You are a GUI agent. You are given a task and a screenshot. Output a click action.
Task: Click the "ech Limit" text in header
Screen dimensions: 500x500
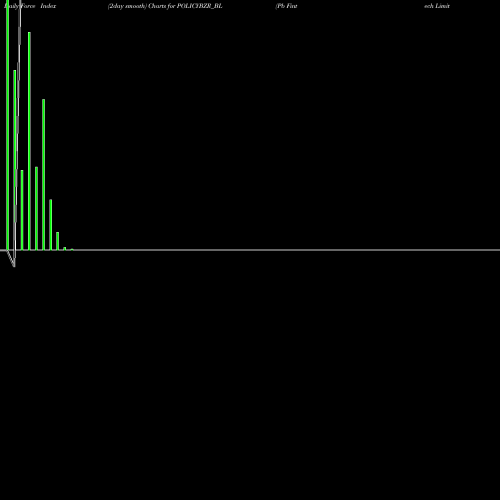(437, 6)
